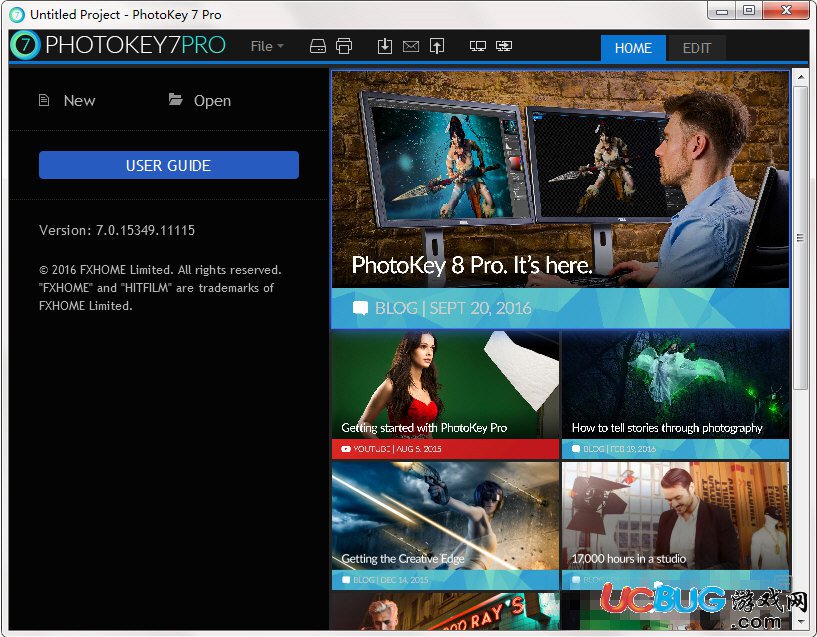Click BLOG | DEC 14, 2015 label

[x=445, y=580]
